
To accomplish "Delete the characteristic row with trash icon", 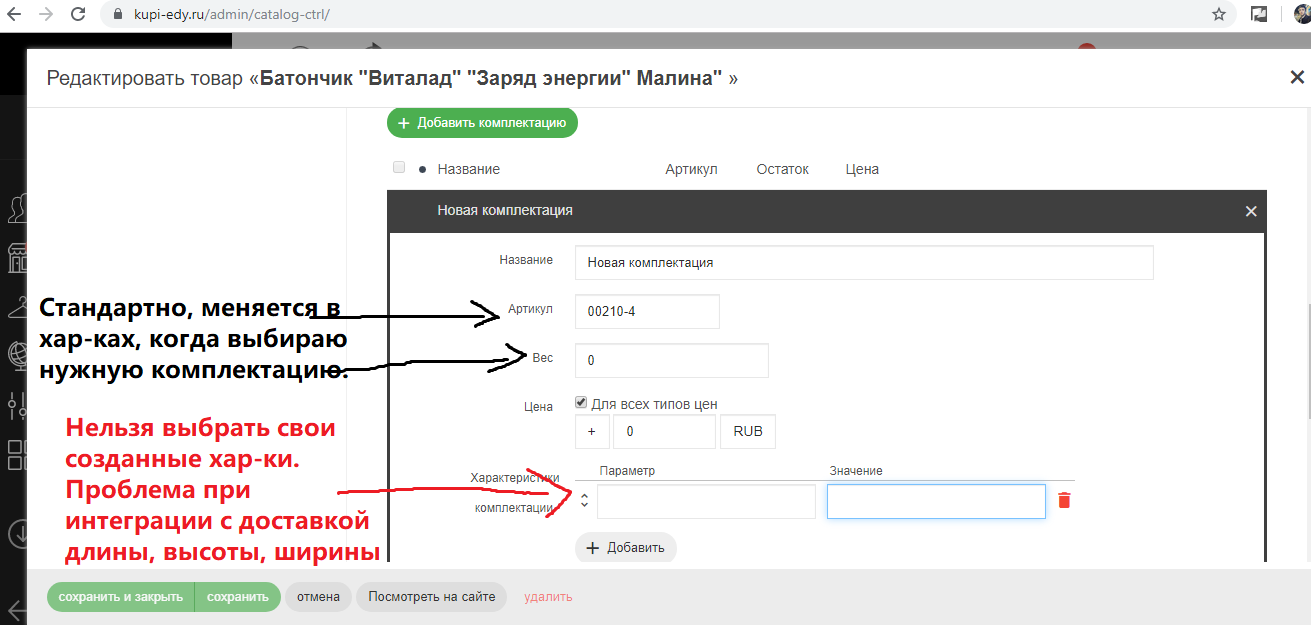I will pyautogui.click(x=1064, y=500).
